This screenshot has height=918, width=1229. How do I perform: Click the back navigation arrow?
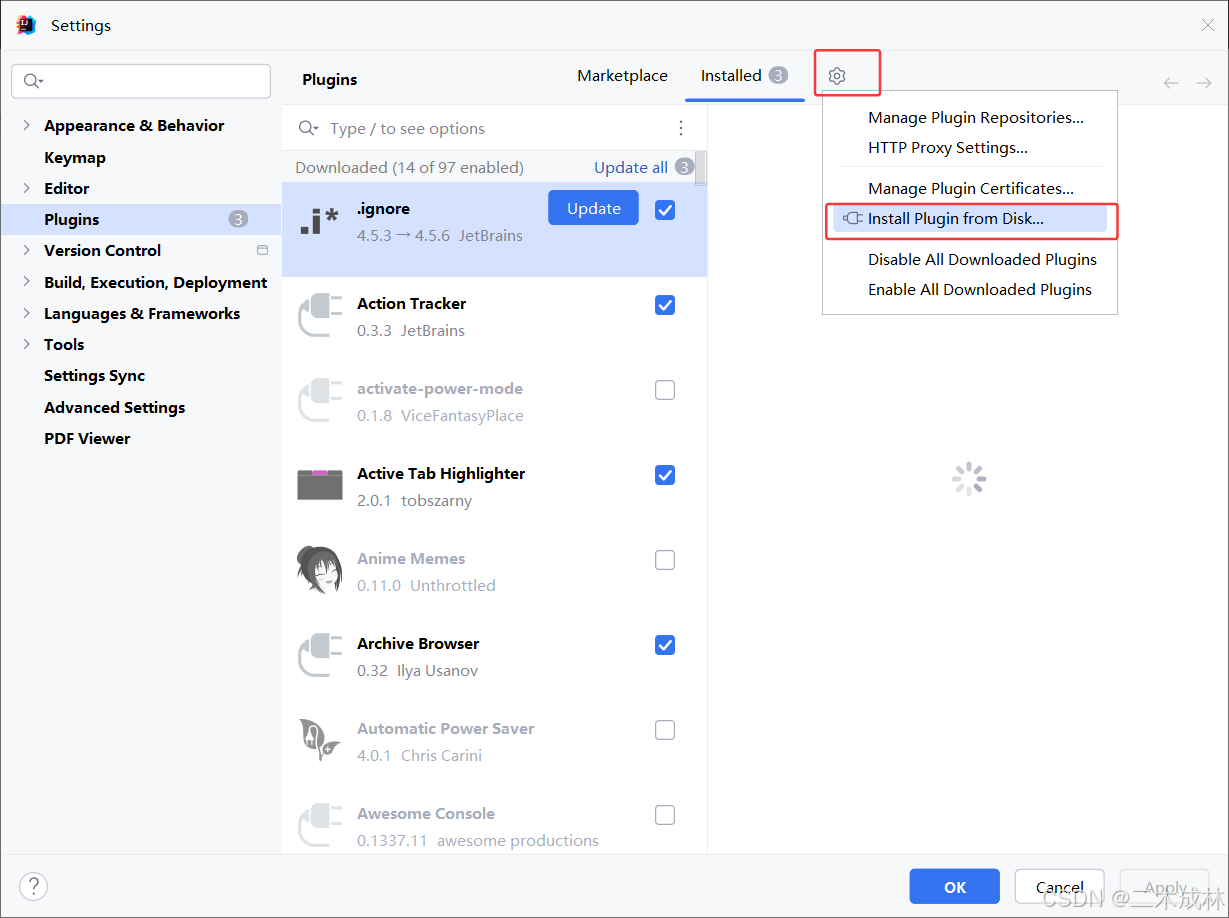(x=1171, y=83)
